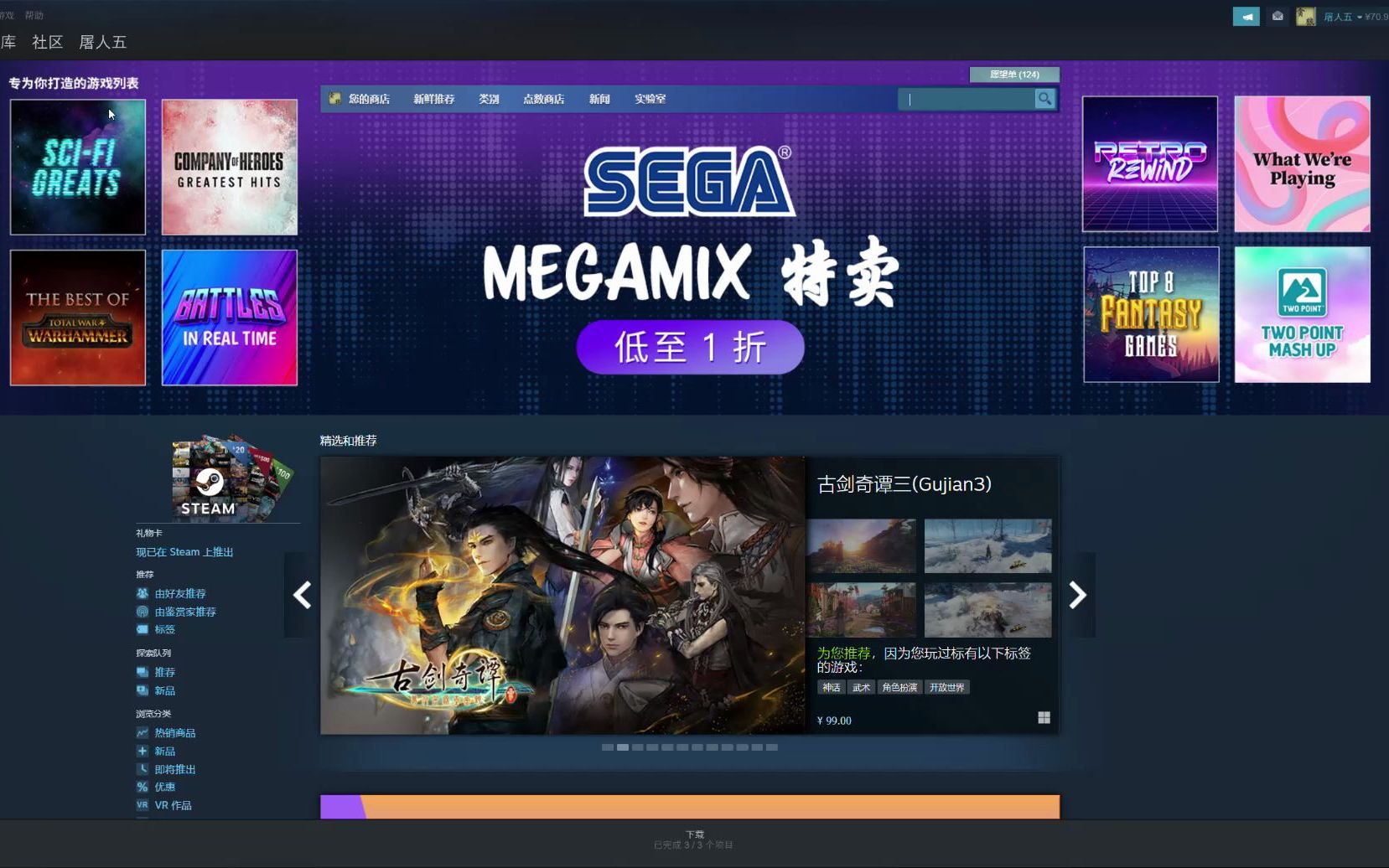Click the 即将推出 clock icon
The image size is (1389, 868).
143,769
